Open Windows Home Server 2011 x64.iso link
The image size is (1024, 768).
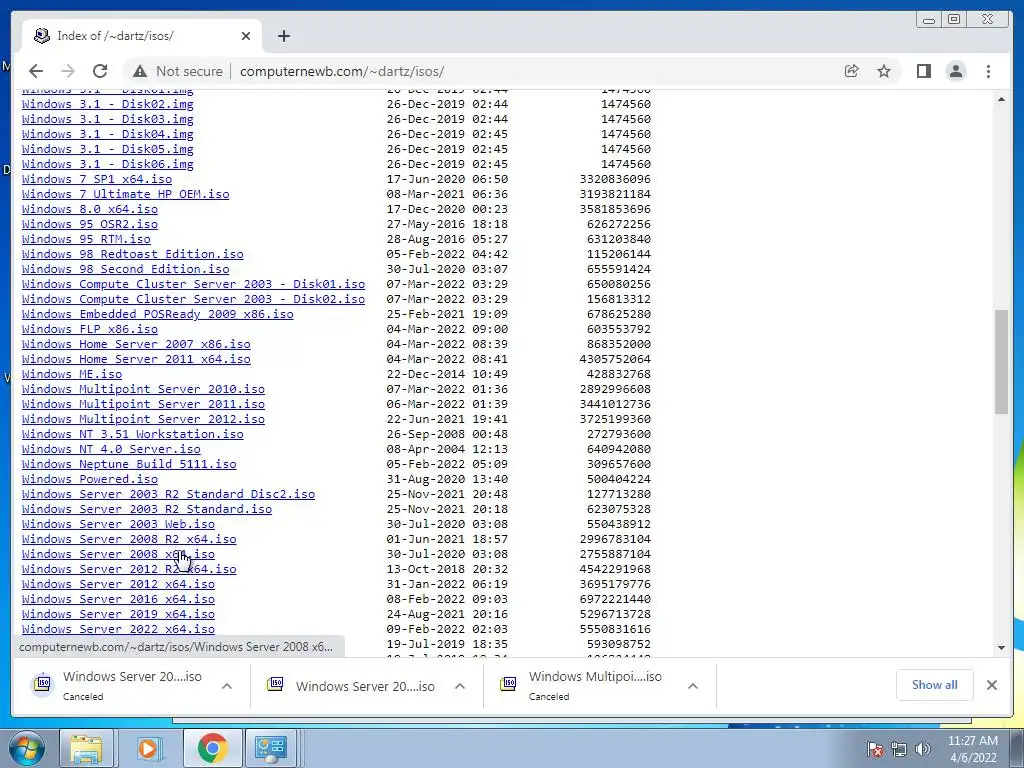coord(136,359)
